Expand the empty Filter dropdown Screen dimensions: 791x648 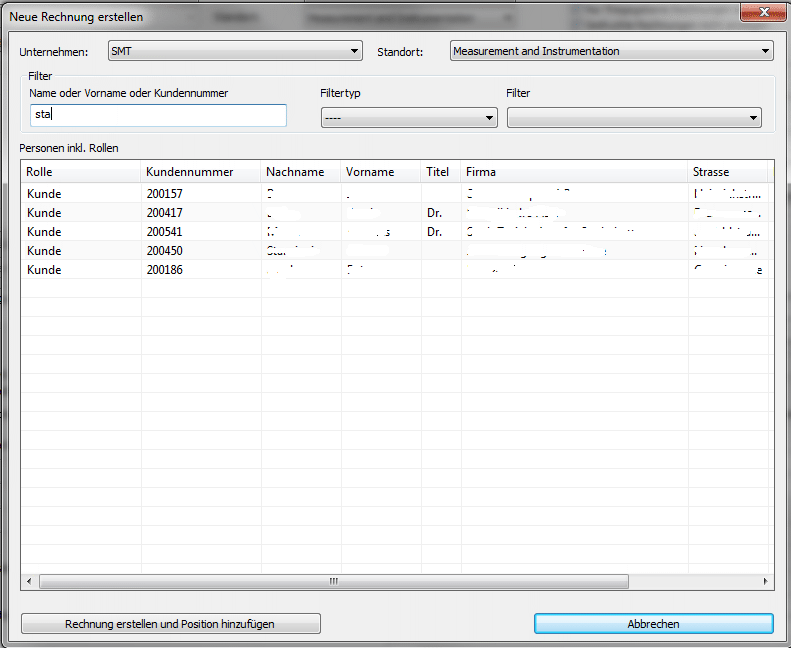634,118
